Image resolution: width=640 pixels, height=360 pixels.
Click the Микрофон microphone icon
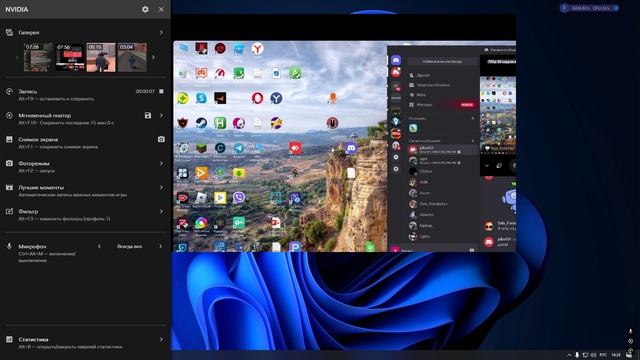tap(9, 247)
